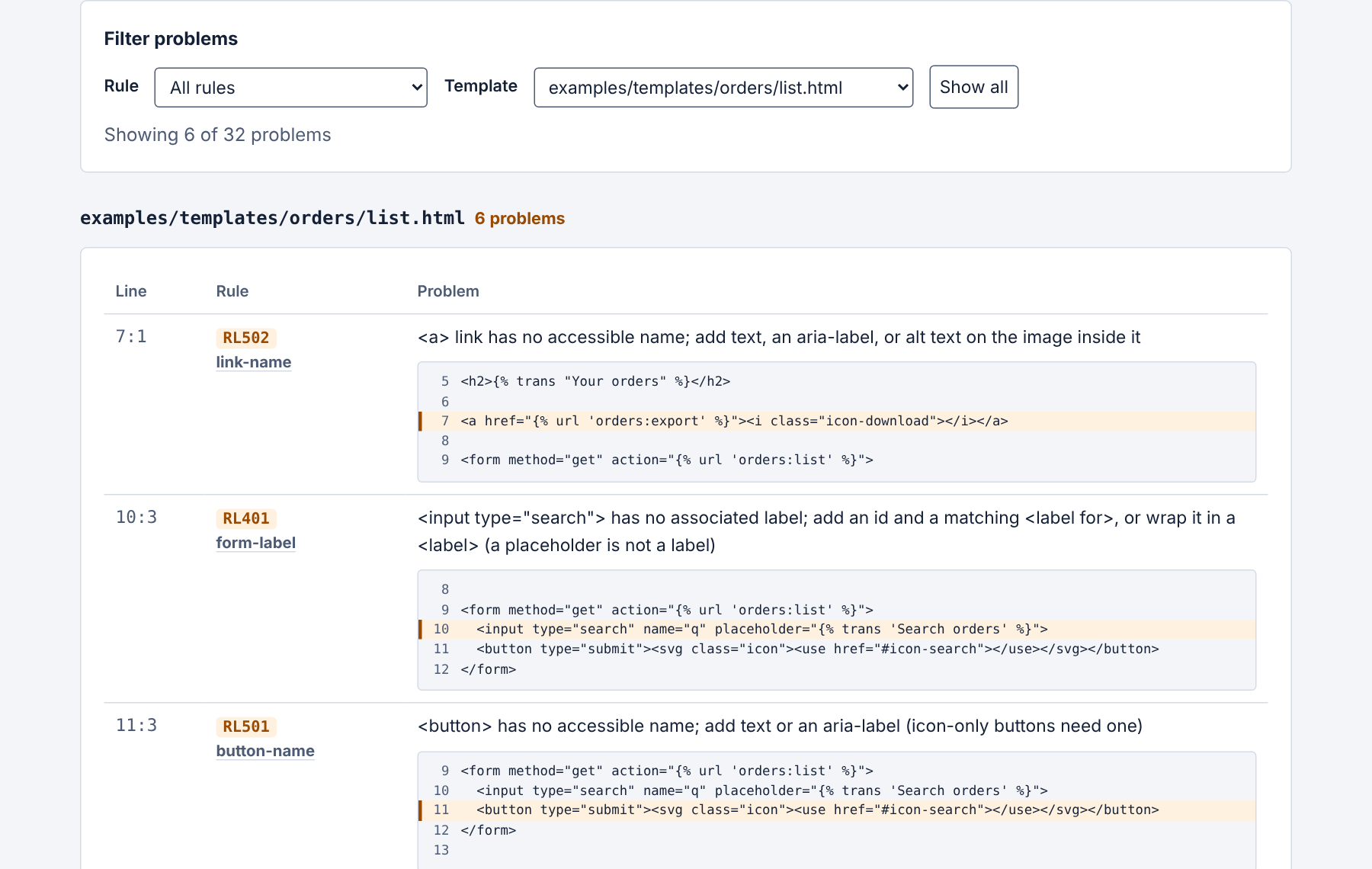The height and width of the screenshot is (869, 1372).
Task: Click the Show all button
Action: tap(973, 87)
